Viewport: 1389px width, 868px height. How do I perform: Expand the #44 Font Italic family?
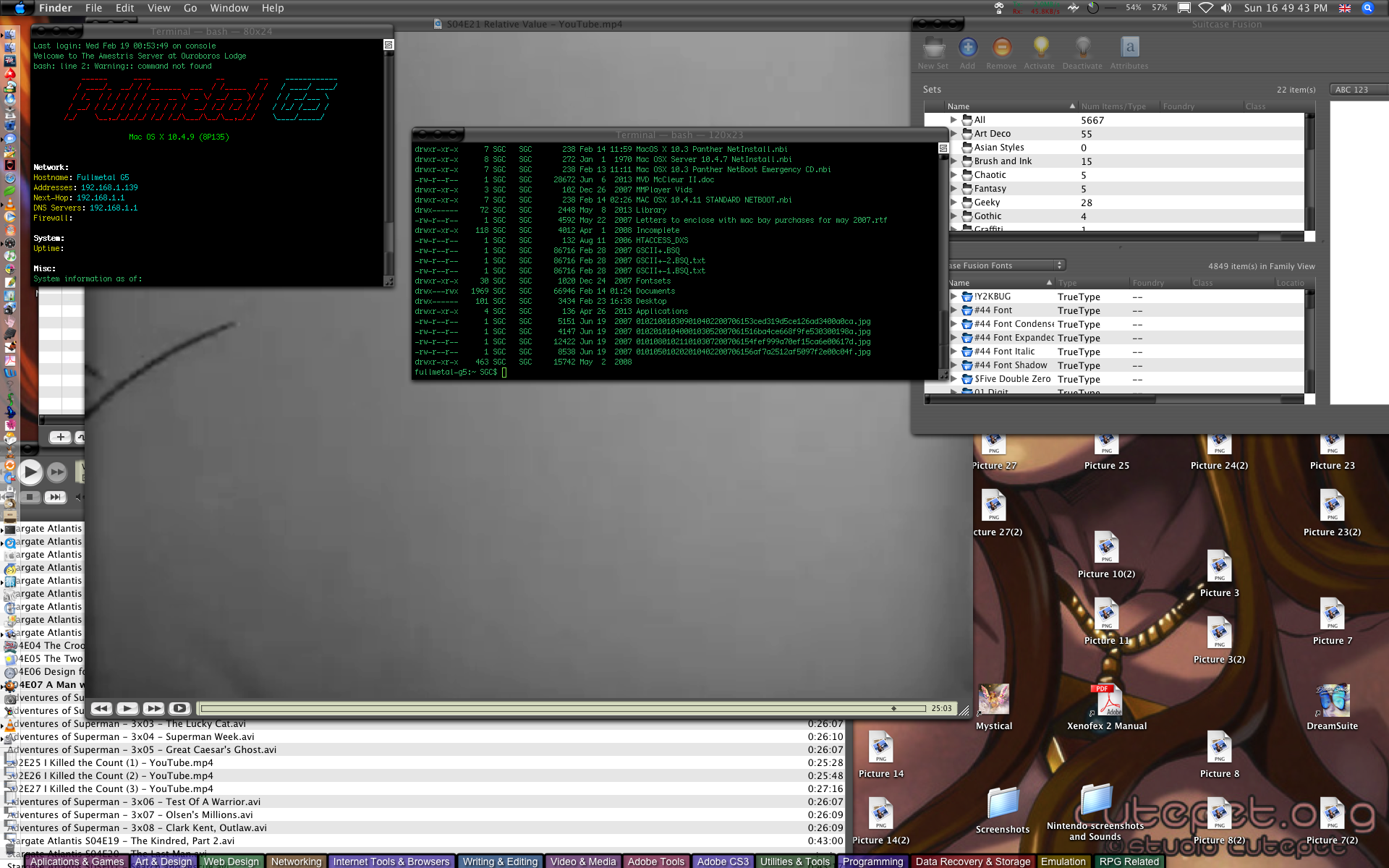click(953, 352)
